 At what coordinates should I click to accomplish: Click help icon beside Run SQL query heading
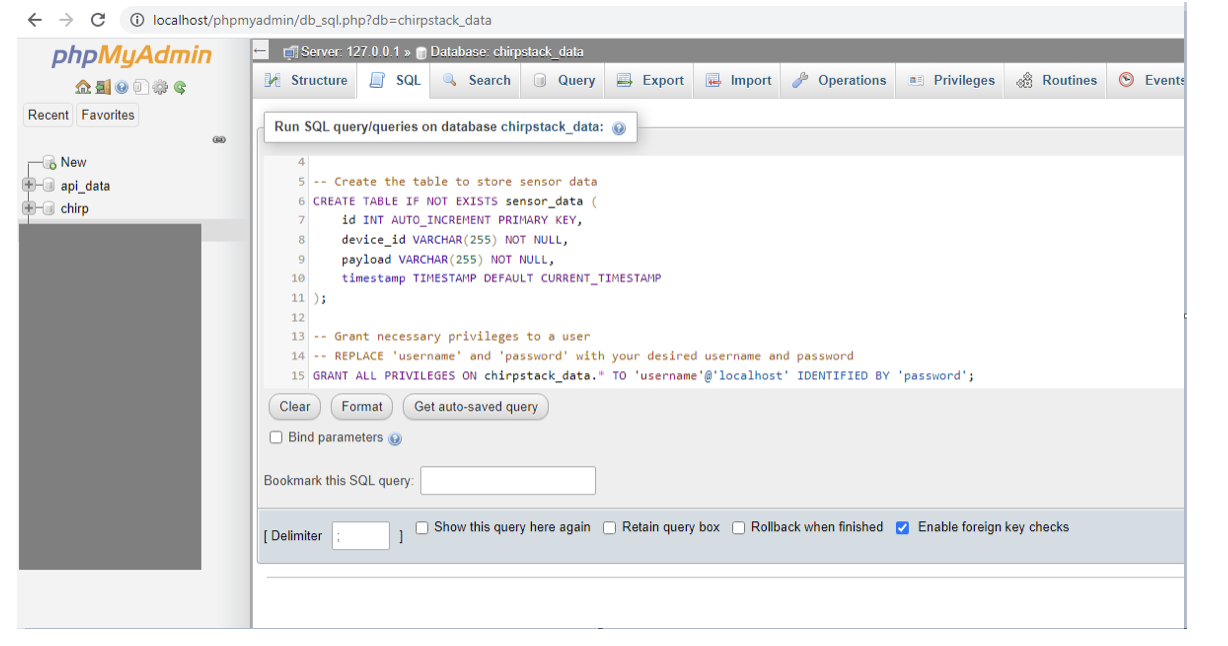pyautogui.click(x=619, y=128)
